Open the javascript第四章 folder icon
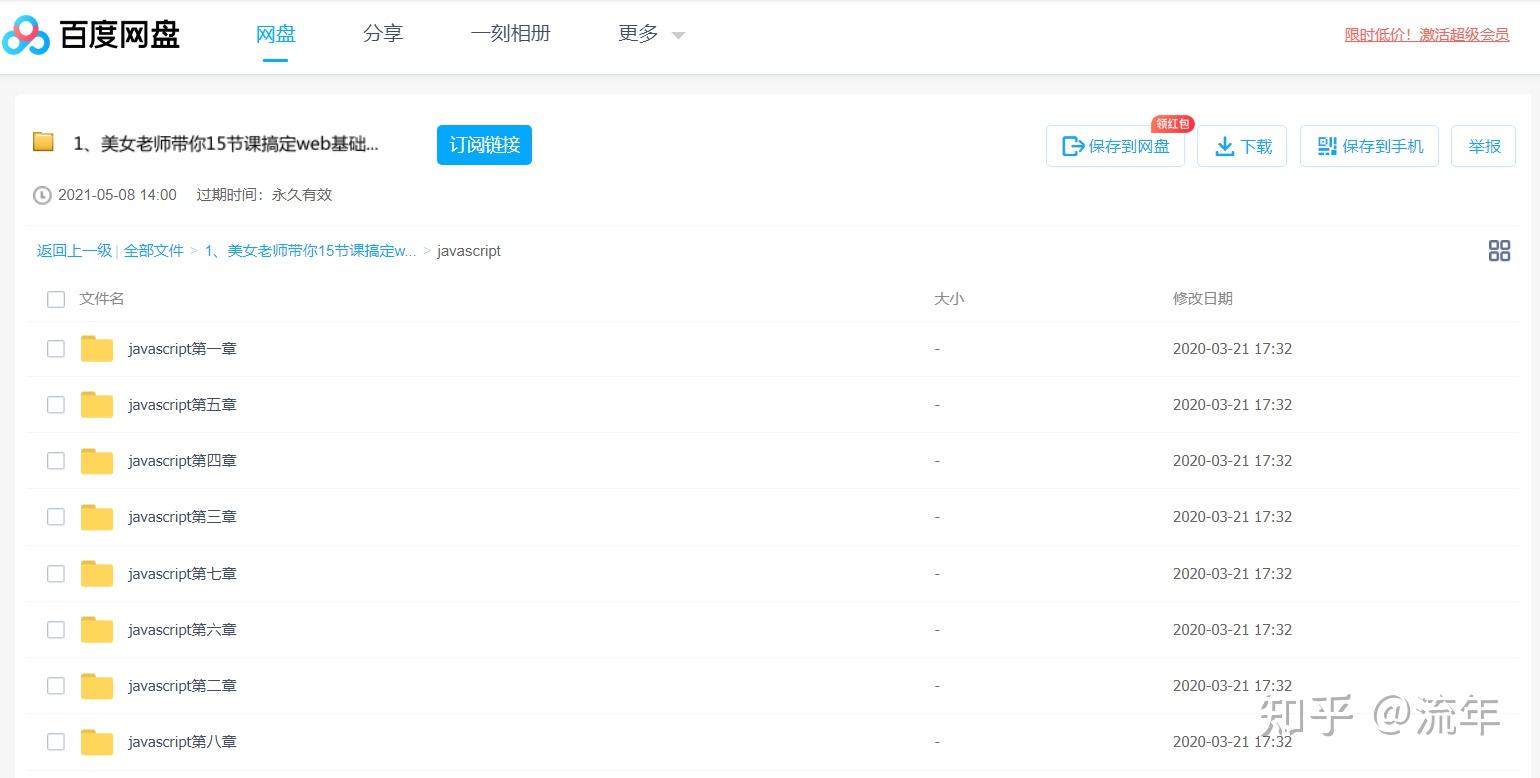This screenshot has height=778, width=1540. (97, 461)
